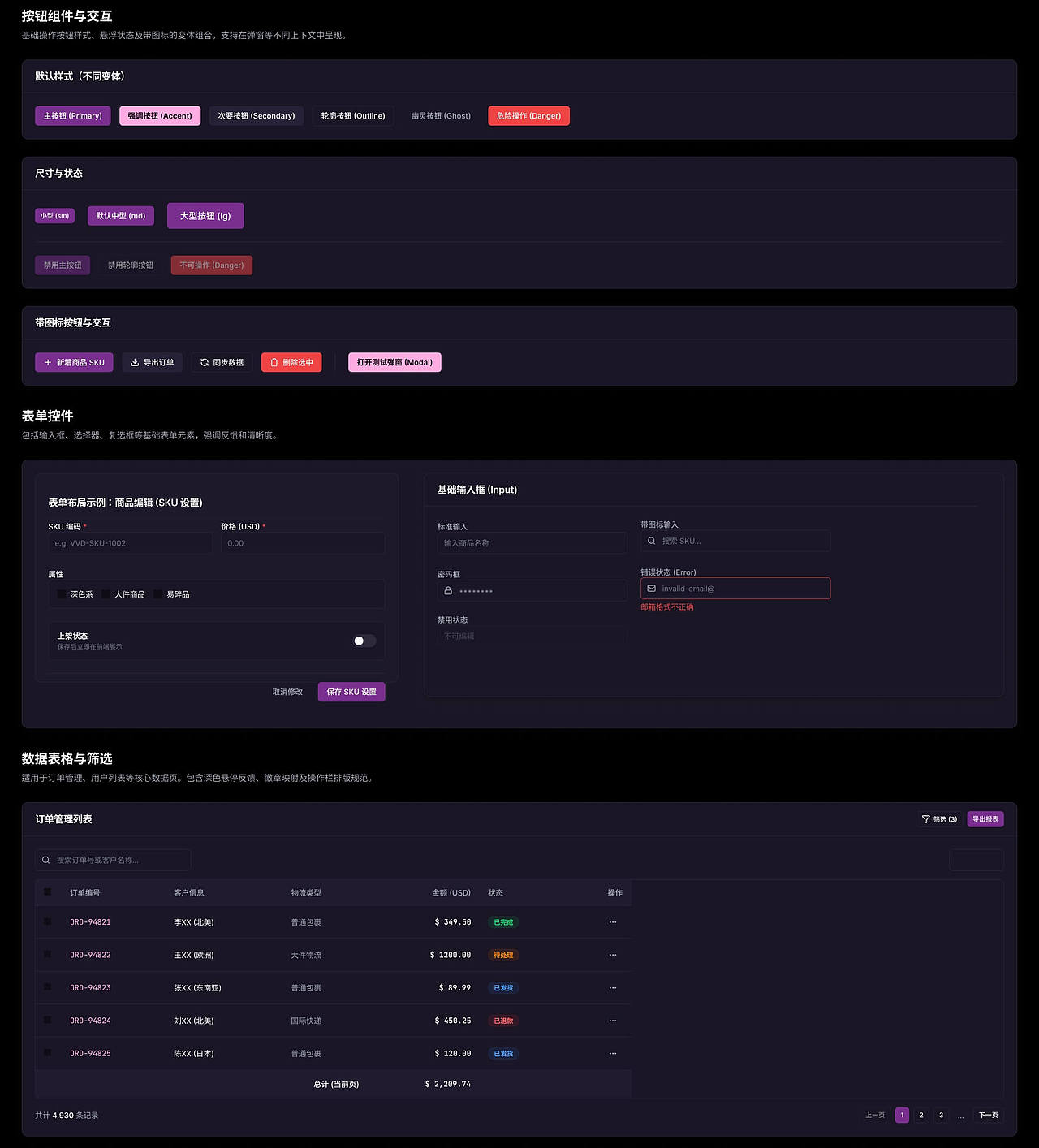Click the 保存 SKU 设置 button

click(x=351, y=692)
